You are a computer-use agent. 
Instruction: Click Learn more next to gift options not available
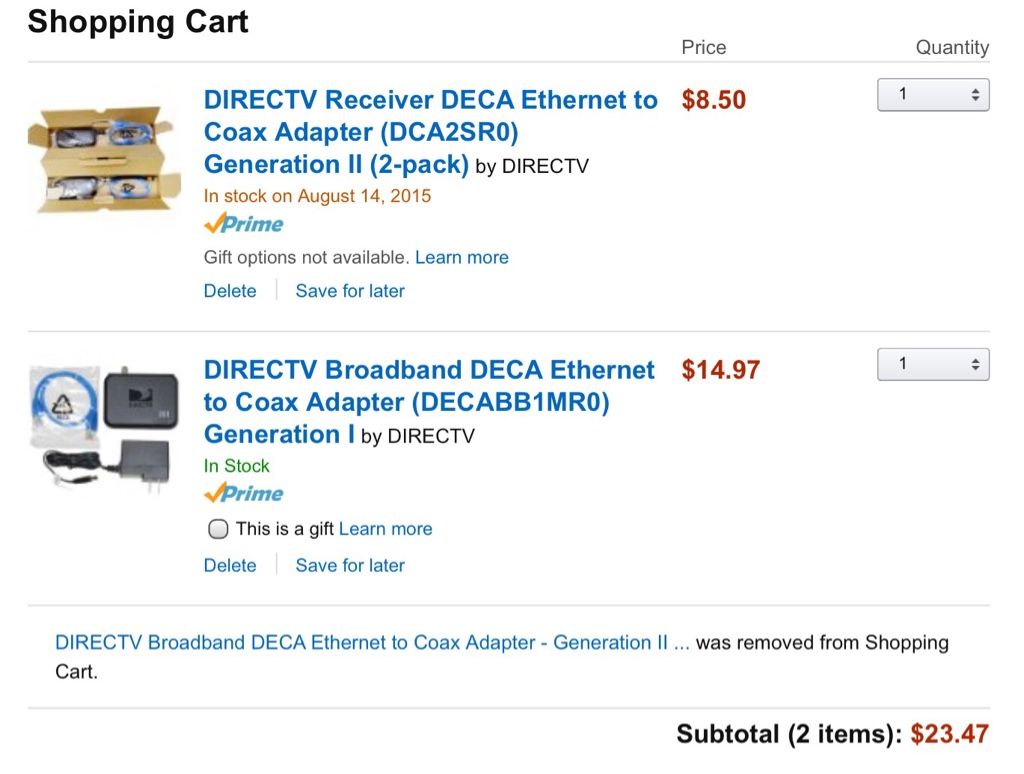click(462, 257)
